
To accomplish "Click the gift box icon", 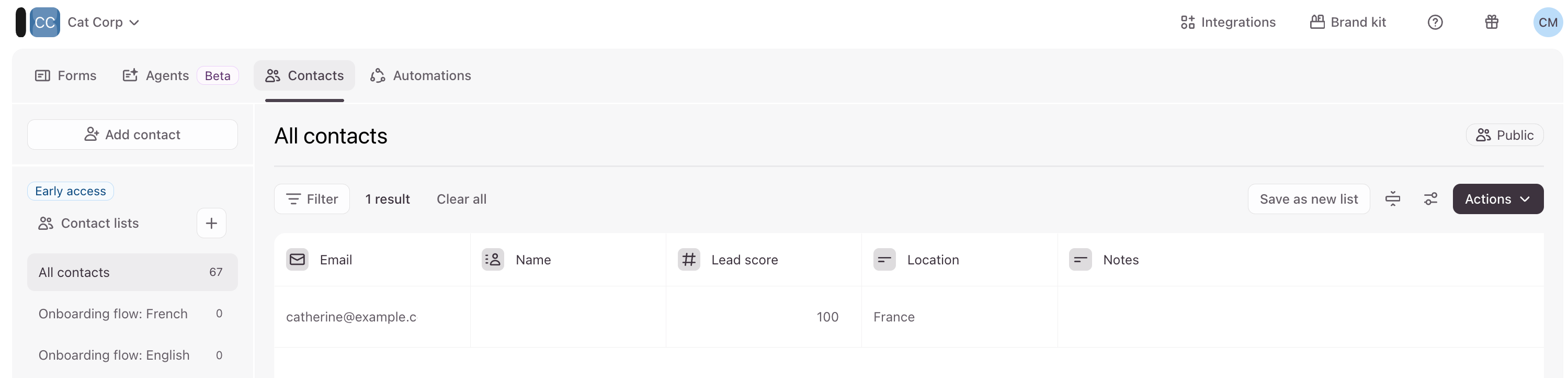I will (x=1491, y=23).
